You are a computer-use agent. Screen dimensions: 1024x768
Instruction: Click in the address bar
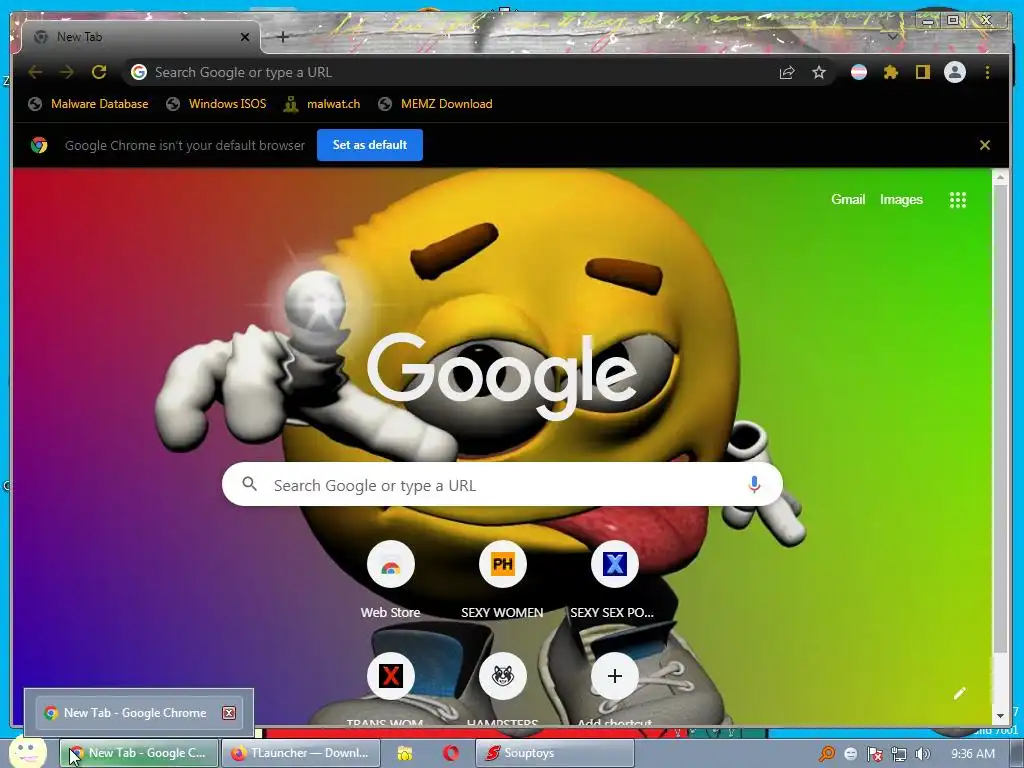click(457, 72)
